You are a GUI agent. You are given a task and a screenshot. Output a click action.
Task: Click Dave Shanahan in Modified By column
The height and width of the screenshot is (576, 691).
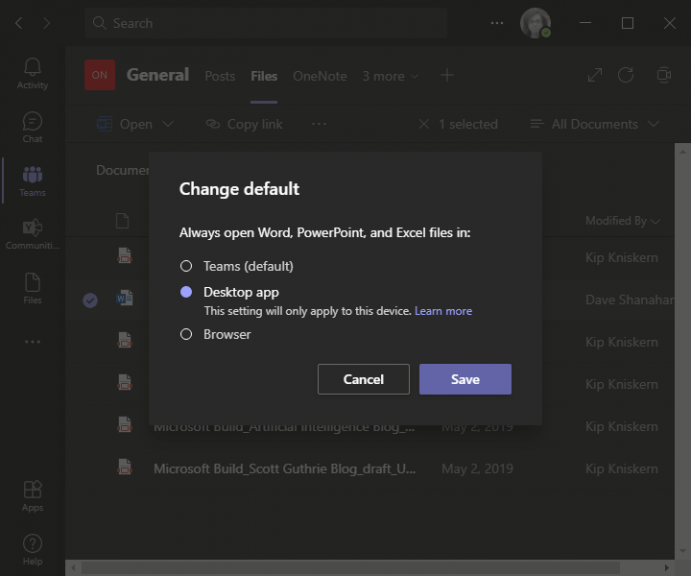630,300
